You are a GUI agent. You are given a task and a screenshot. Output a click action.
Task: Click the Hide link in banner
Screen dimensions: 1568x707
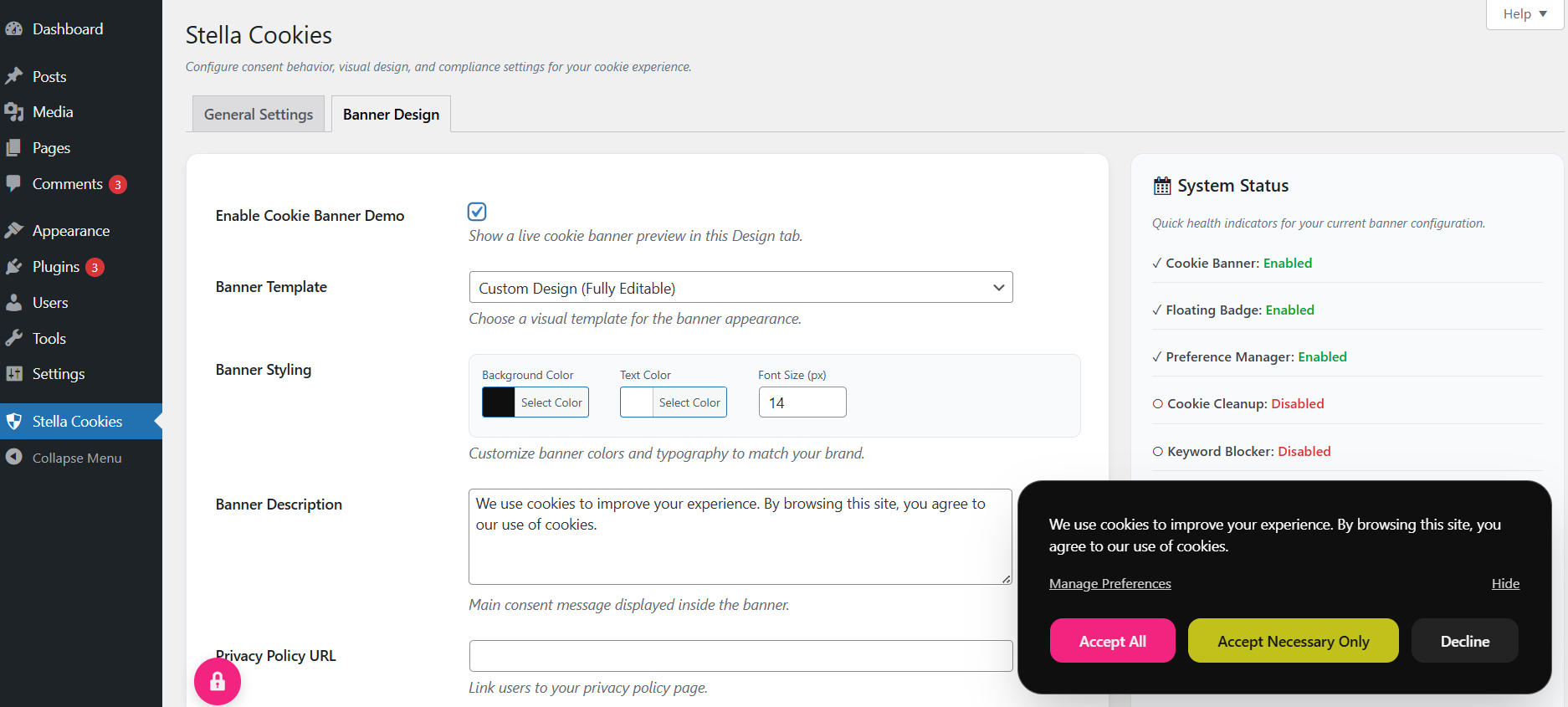point(1505,584)
